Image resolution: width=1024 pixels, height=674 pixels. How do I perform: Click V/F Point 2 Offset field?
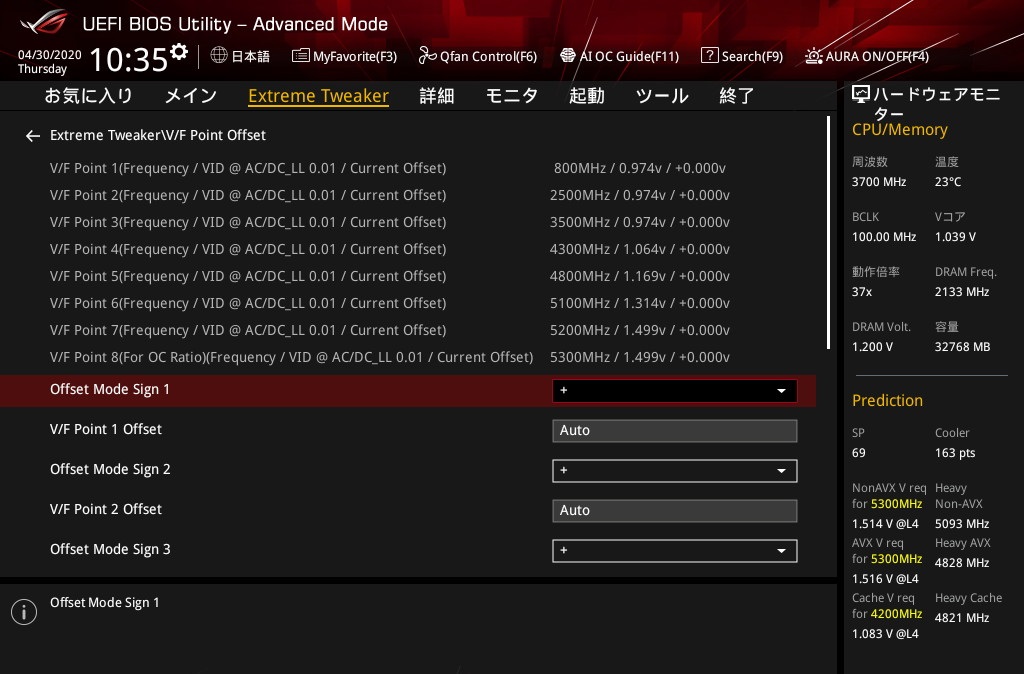(x=675, y=511)
